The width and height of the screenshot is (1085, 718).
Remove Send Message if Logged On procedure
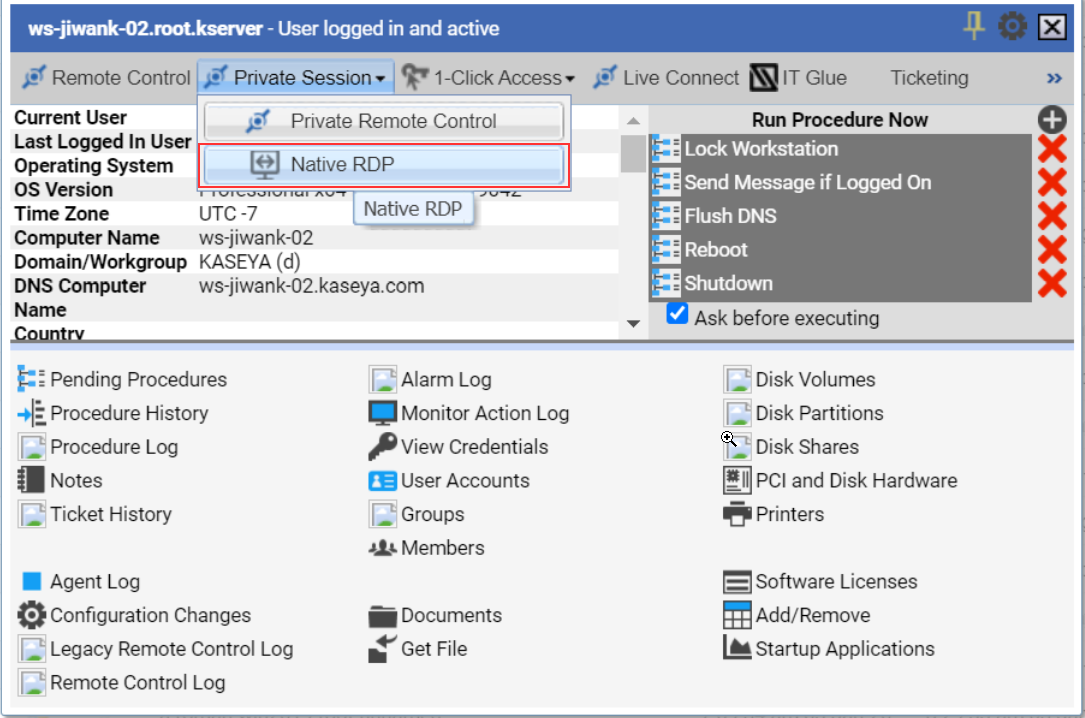coord(1052,183)
